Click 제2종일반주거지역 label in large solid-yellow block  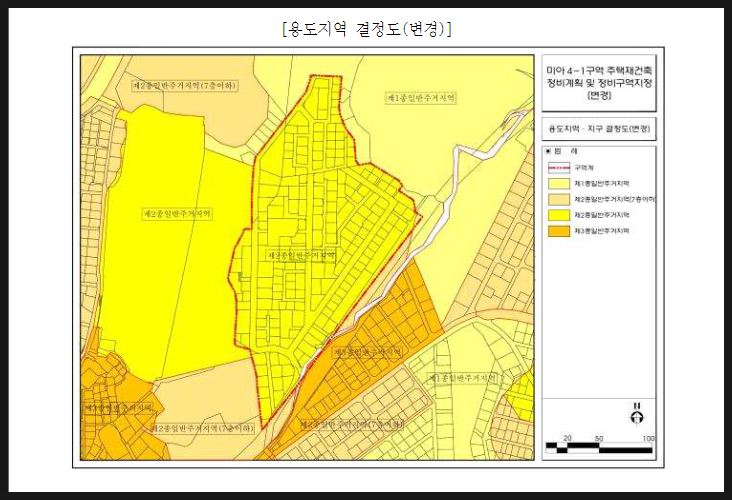177,214
